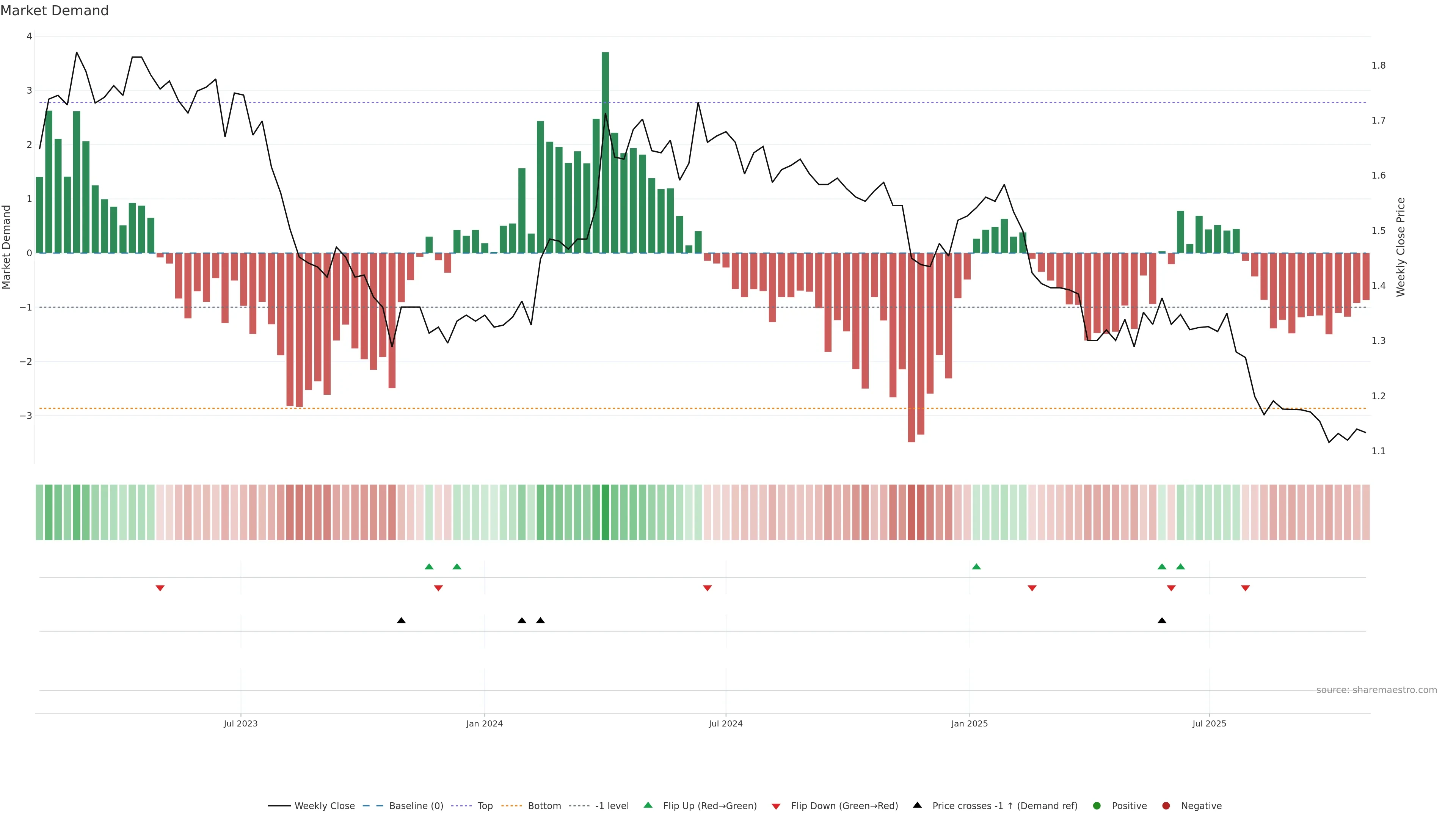Toggle the Top dotted line legend entry
The width and height of the screenshot is (1456, 819).
(x=485, y=806)
